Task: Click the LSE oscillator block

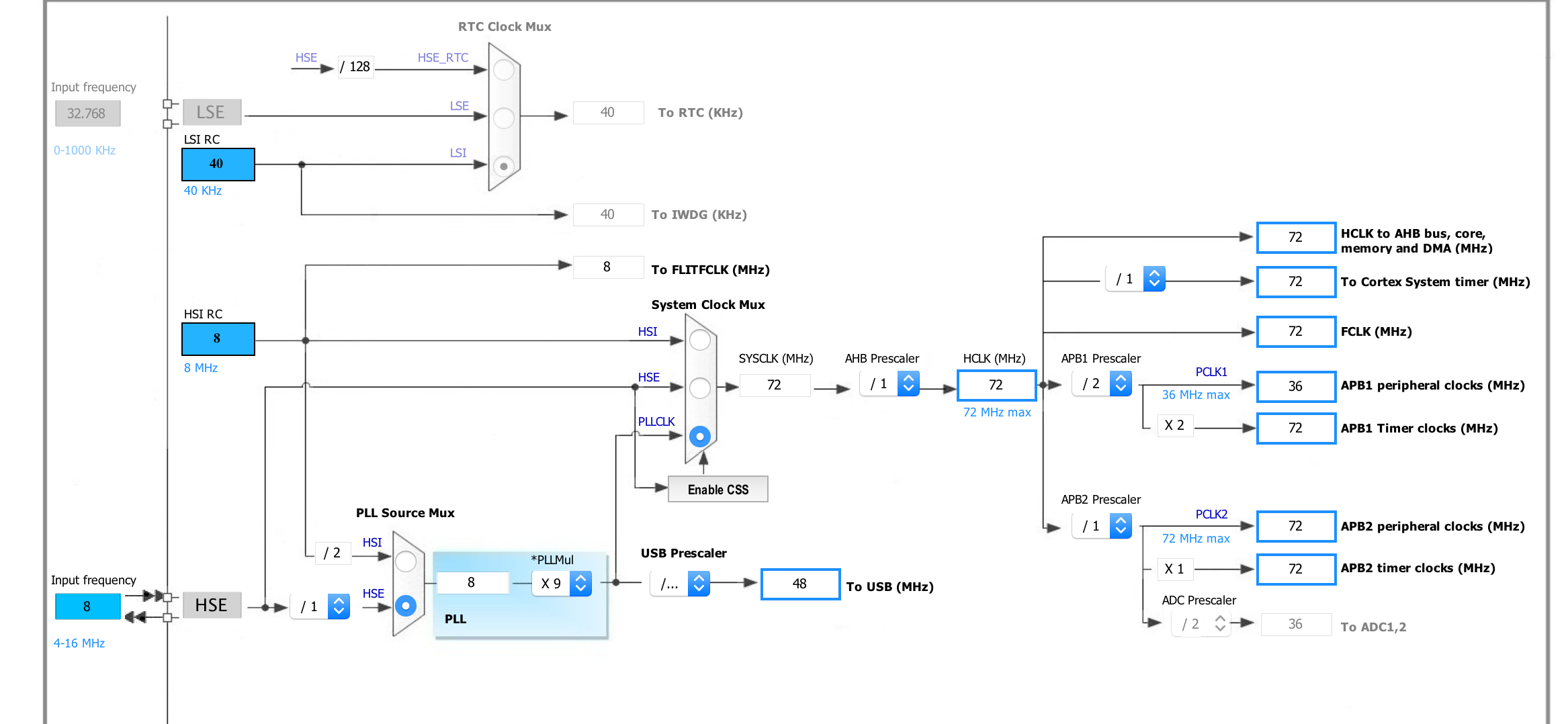Action: [212, 112]
